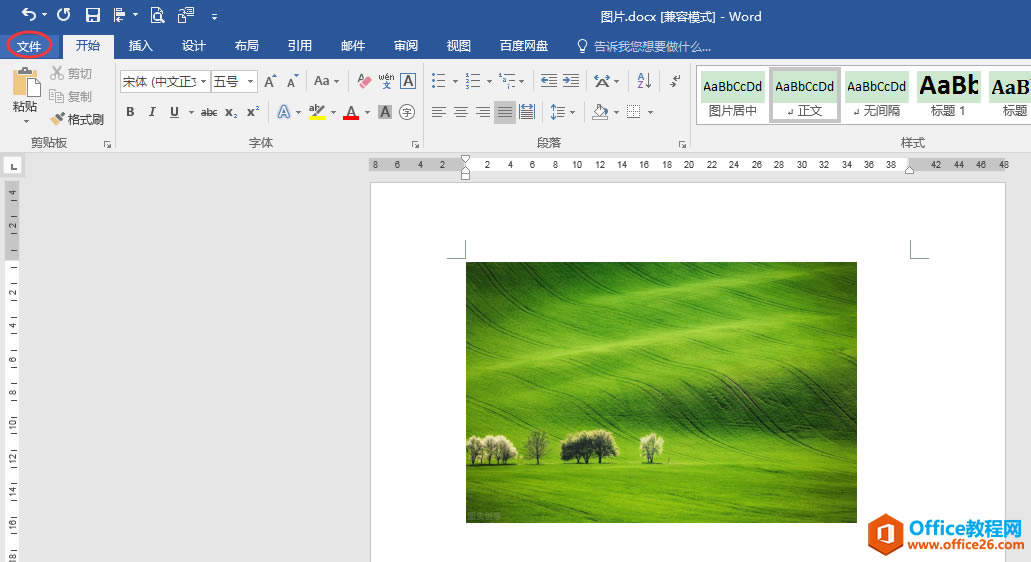Click the Decrease Font Size icon
1031x562 pixels.
click(292, 81)
